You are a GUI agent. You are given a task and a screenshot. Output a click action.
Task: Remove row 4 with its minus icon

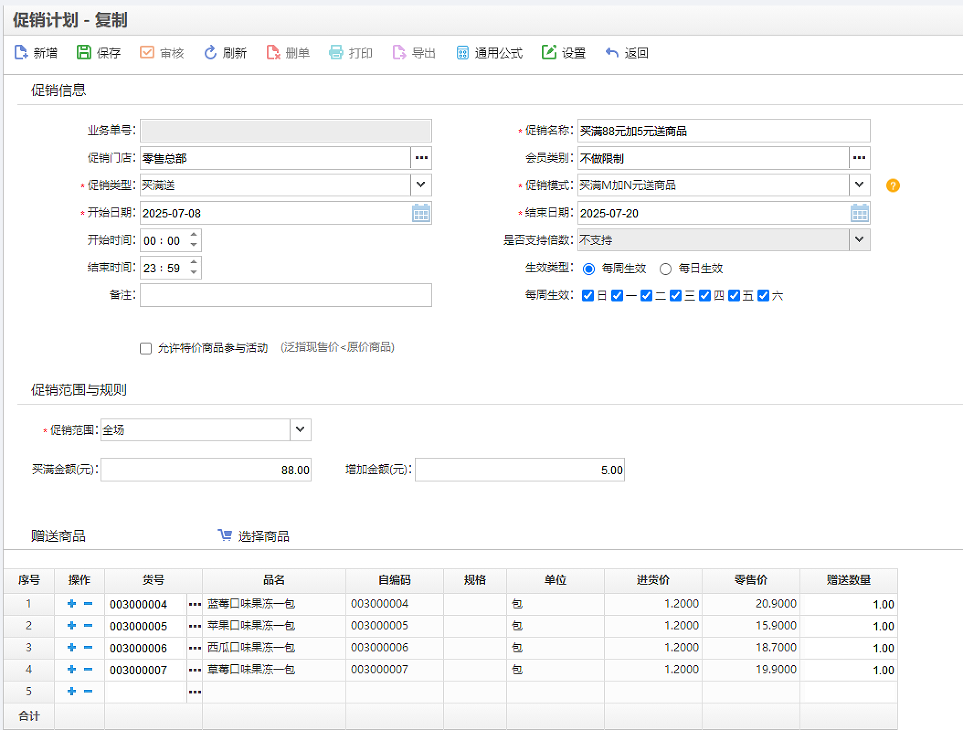(x=88, y=669)
